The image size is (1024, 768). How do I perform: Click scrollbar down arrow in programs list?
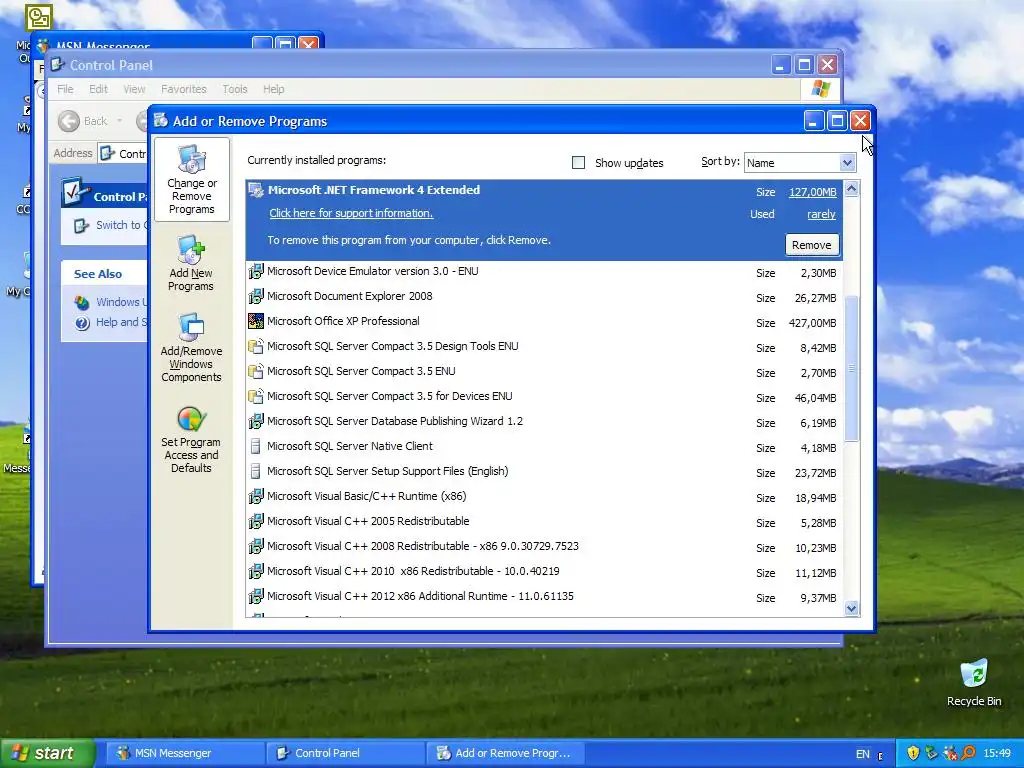(x=852, y=609)
